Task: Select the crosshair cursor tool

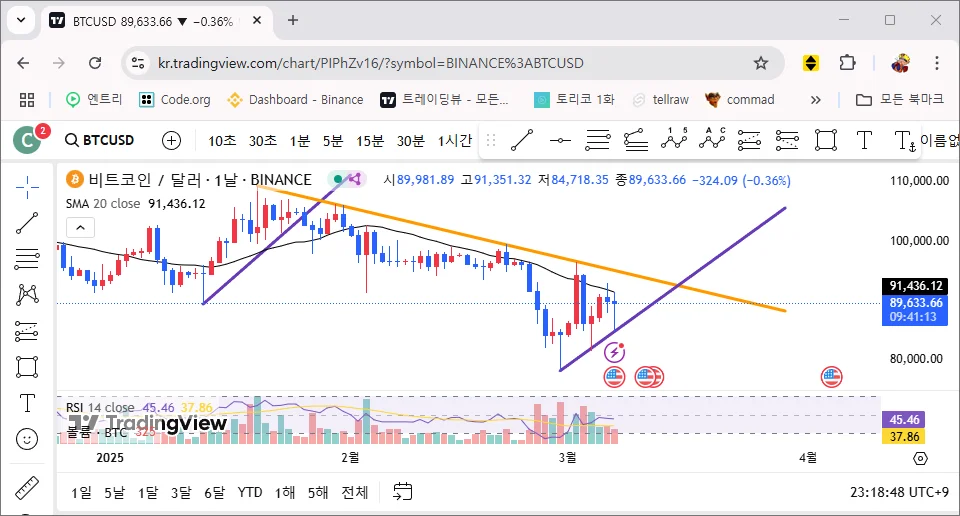Action: [x=27, y=187]
